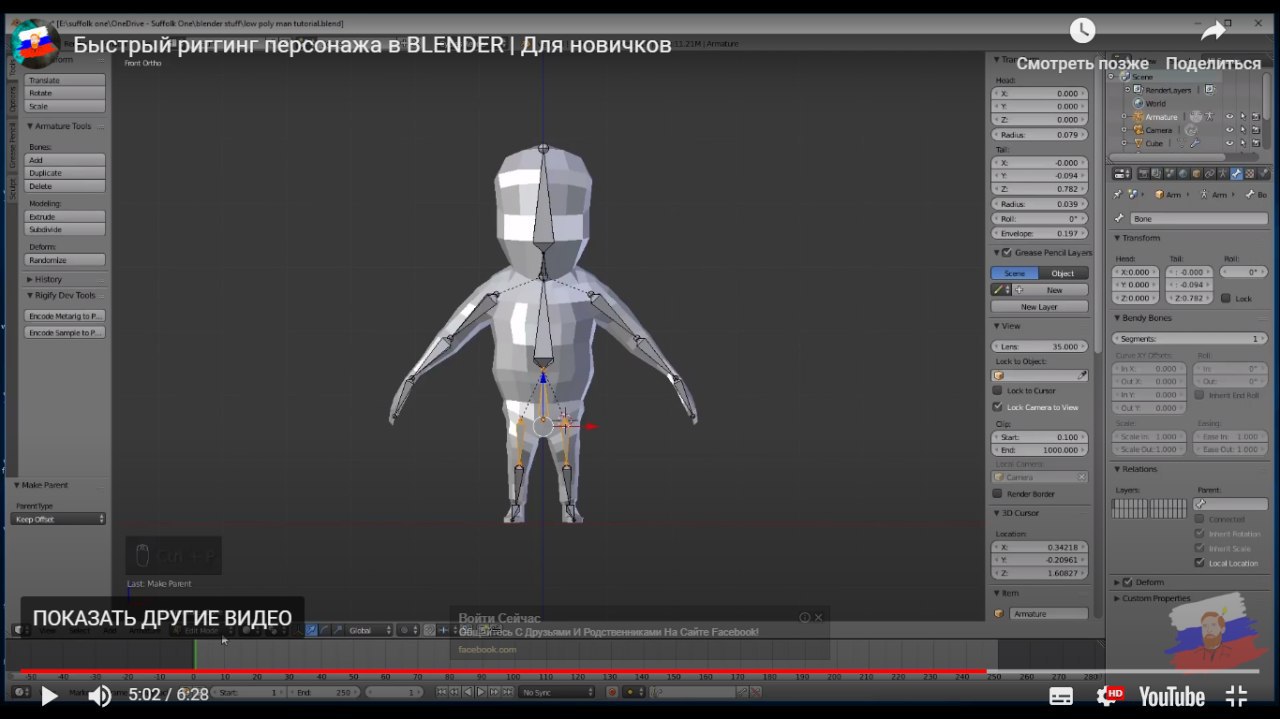Click the New Layer button

(1039, 307)
